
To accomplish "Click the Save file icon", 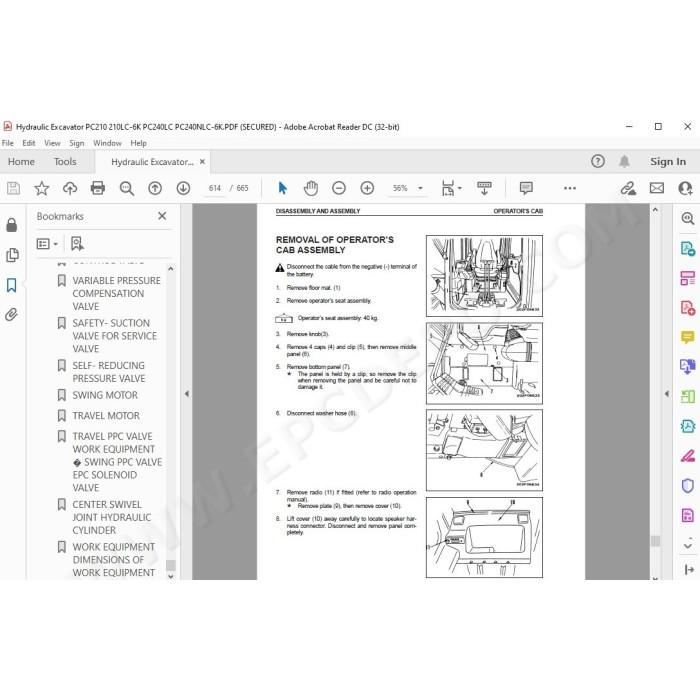I will point(13,188).
